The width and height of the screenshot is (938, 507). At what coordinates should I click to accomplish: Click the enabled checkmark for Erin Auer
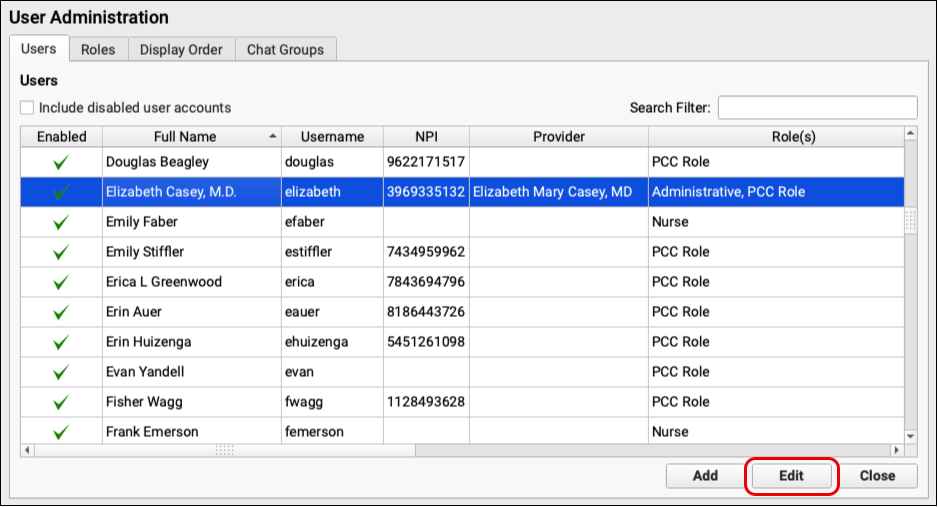[61, 312]
